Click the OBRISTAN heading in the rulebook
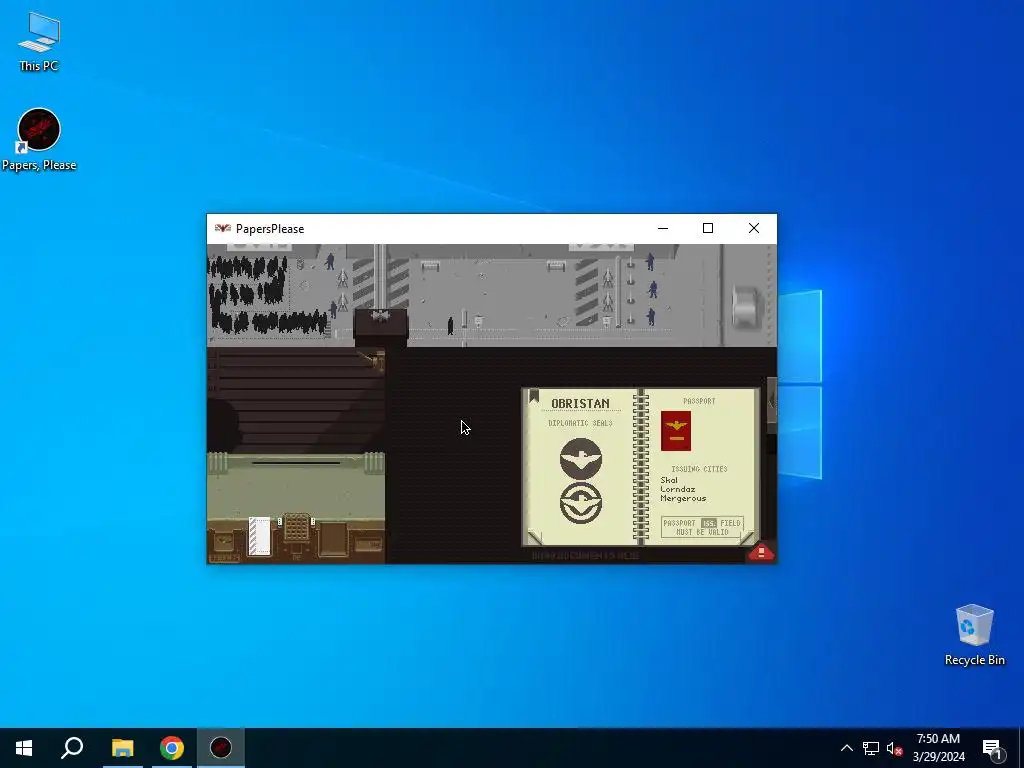 [x=580, y=404]
